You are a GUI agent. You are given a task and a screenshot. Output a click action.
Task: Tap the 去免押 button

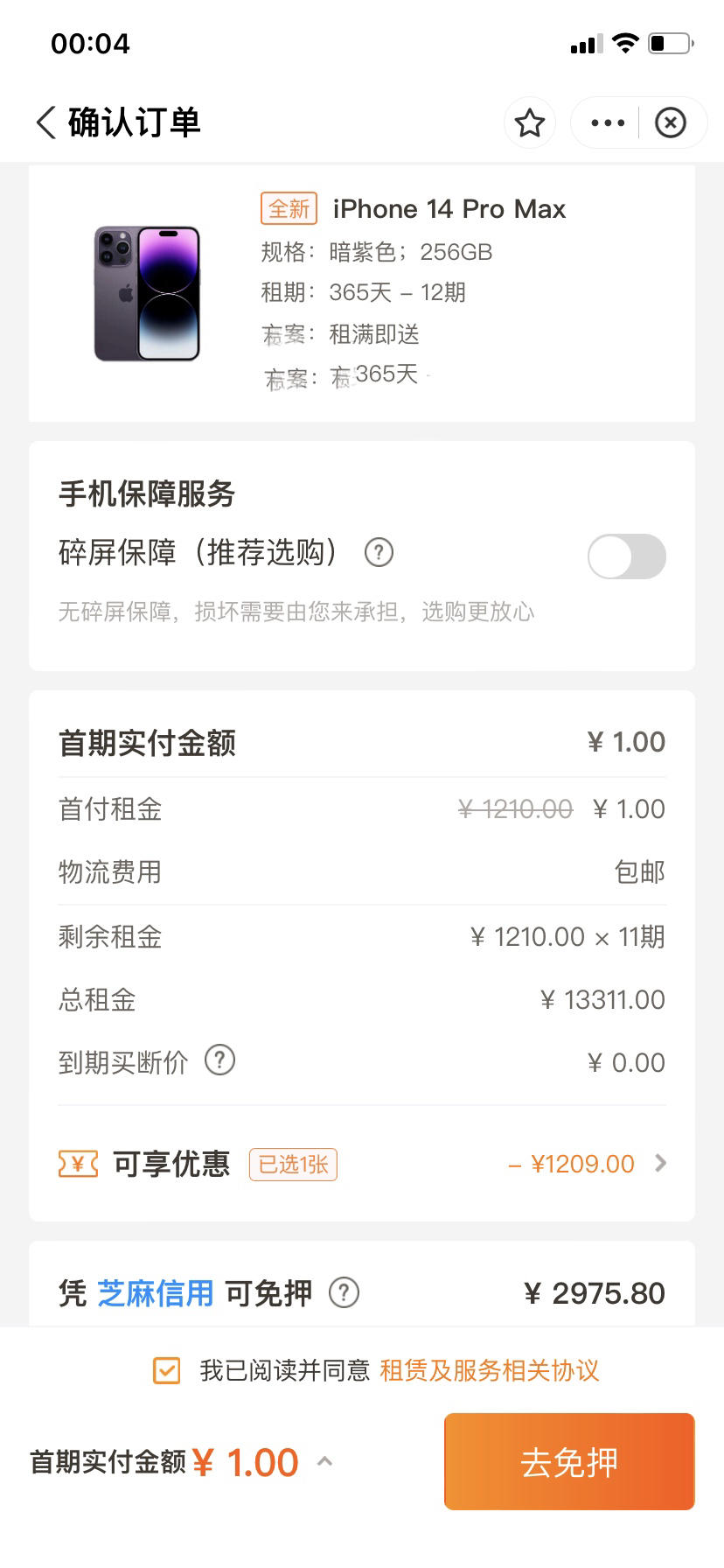pos(569,1461)
